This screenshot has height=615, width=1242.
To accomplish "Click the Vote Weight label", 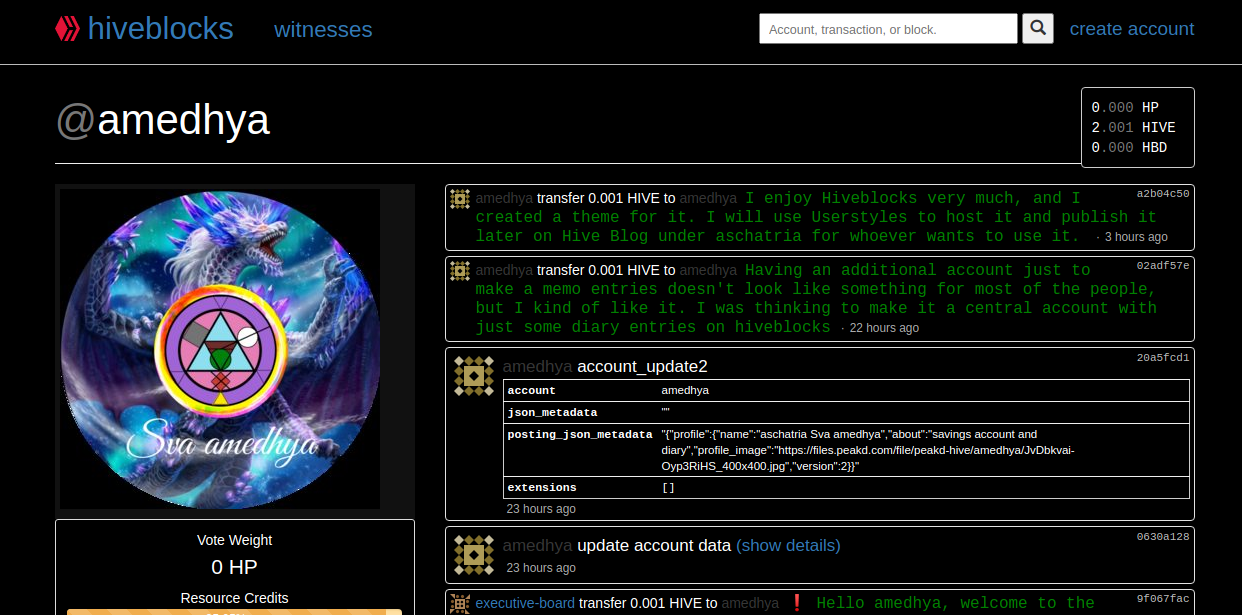I will click(235, 540).
